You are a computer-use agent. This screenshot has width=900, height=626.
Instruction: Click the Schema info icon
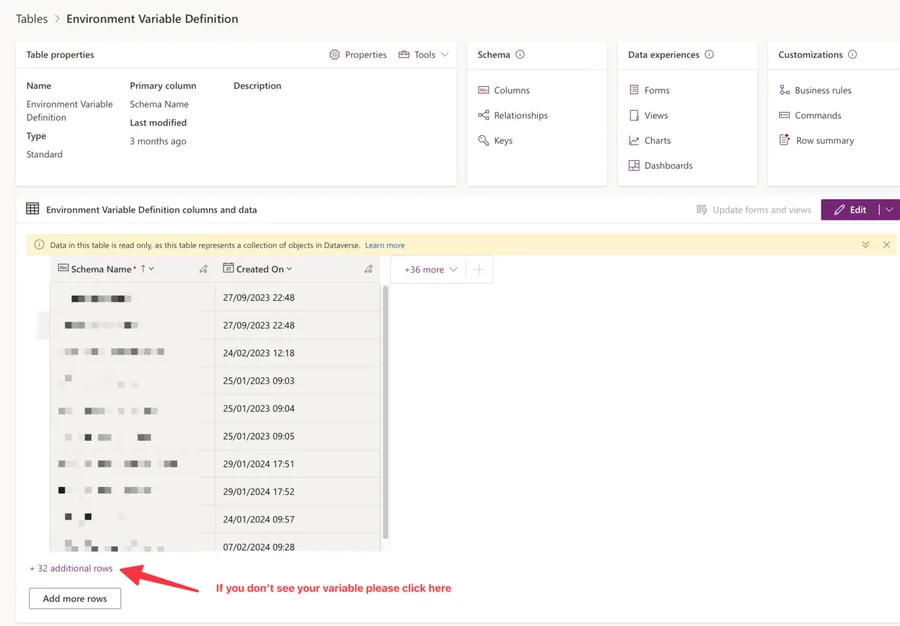point(520,55)
